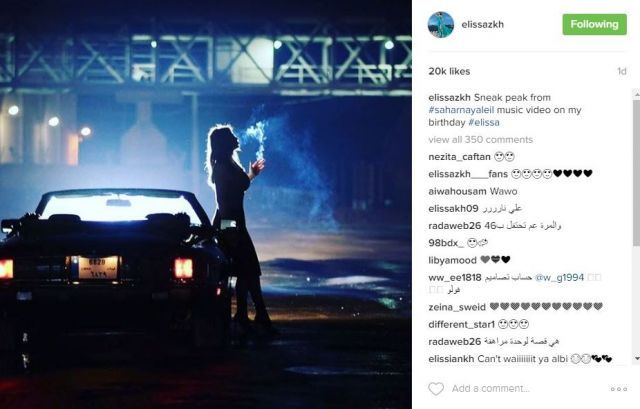The image size is (640, 409).
Task: Click scrollbar down arrow in comments
Action: pos(637,358)
